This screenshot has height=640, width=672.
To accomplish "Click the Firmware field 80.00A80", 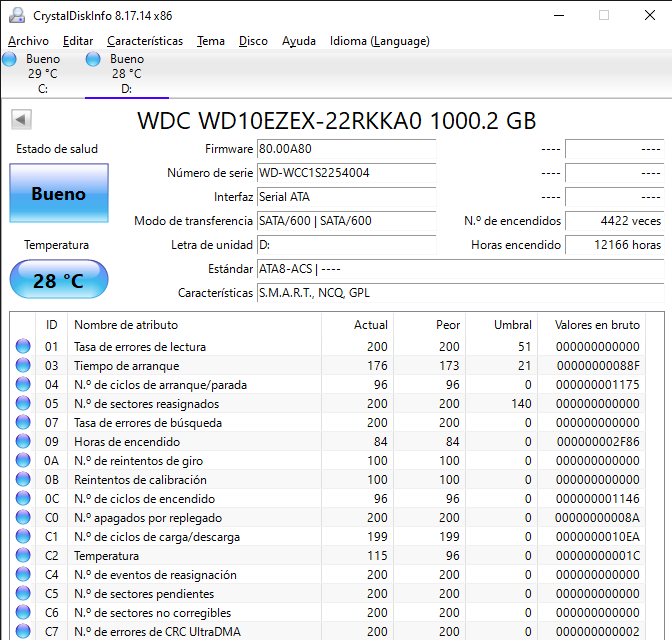I will 346,149.
